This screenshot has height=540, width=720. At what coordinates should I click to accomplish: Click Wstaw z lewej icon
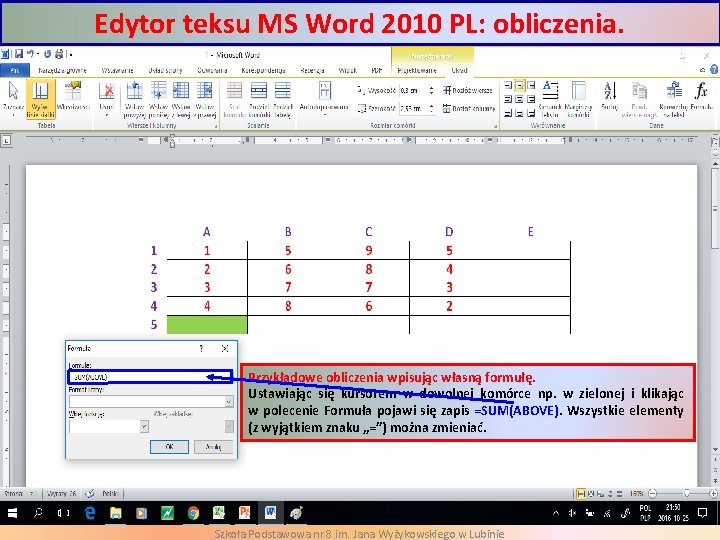180,90
